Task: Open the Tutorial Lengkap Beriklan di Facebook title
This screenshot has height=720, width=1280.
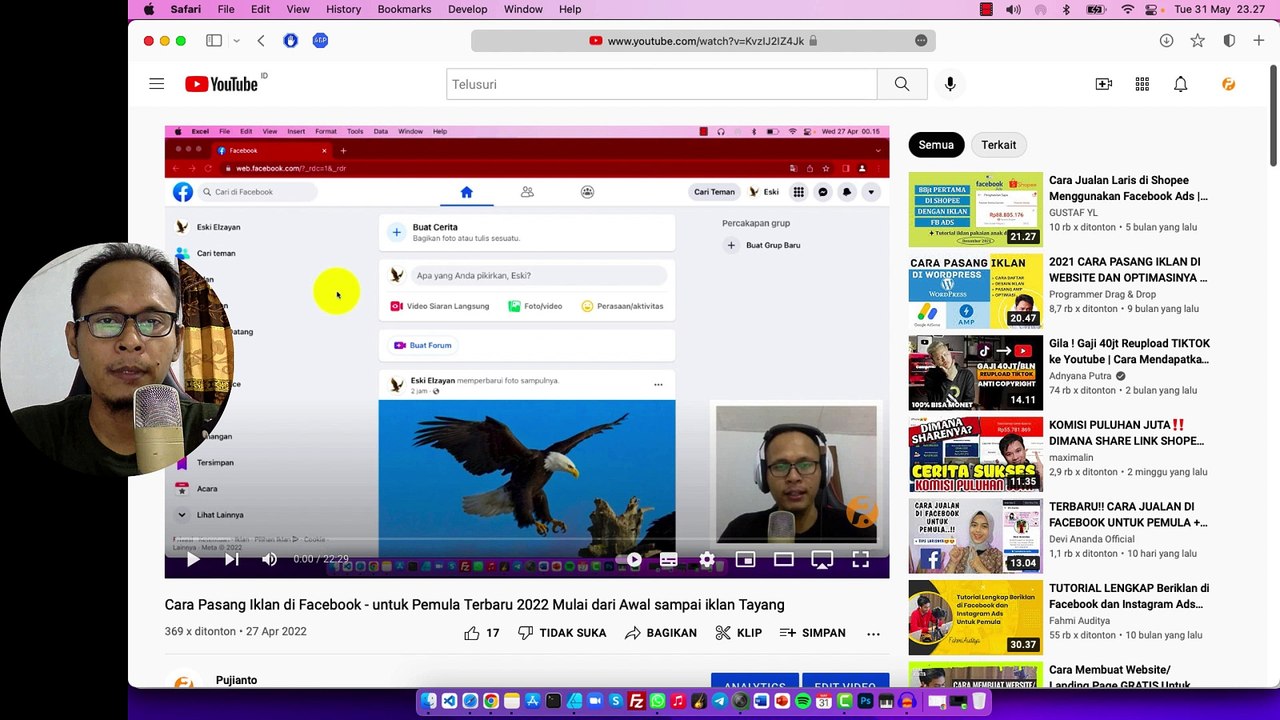Action: click(1129, 596)
